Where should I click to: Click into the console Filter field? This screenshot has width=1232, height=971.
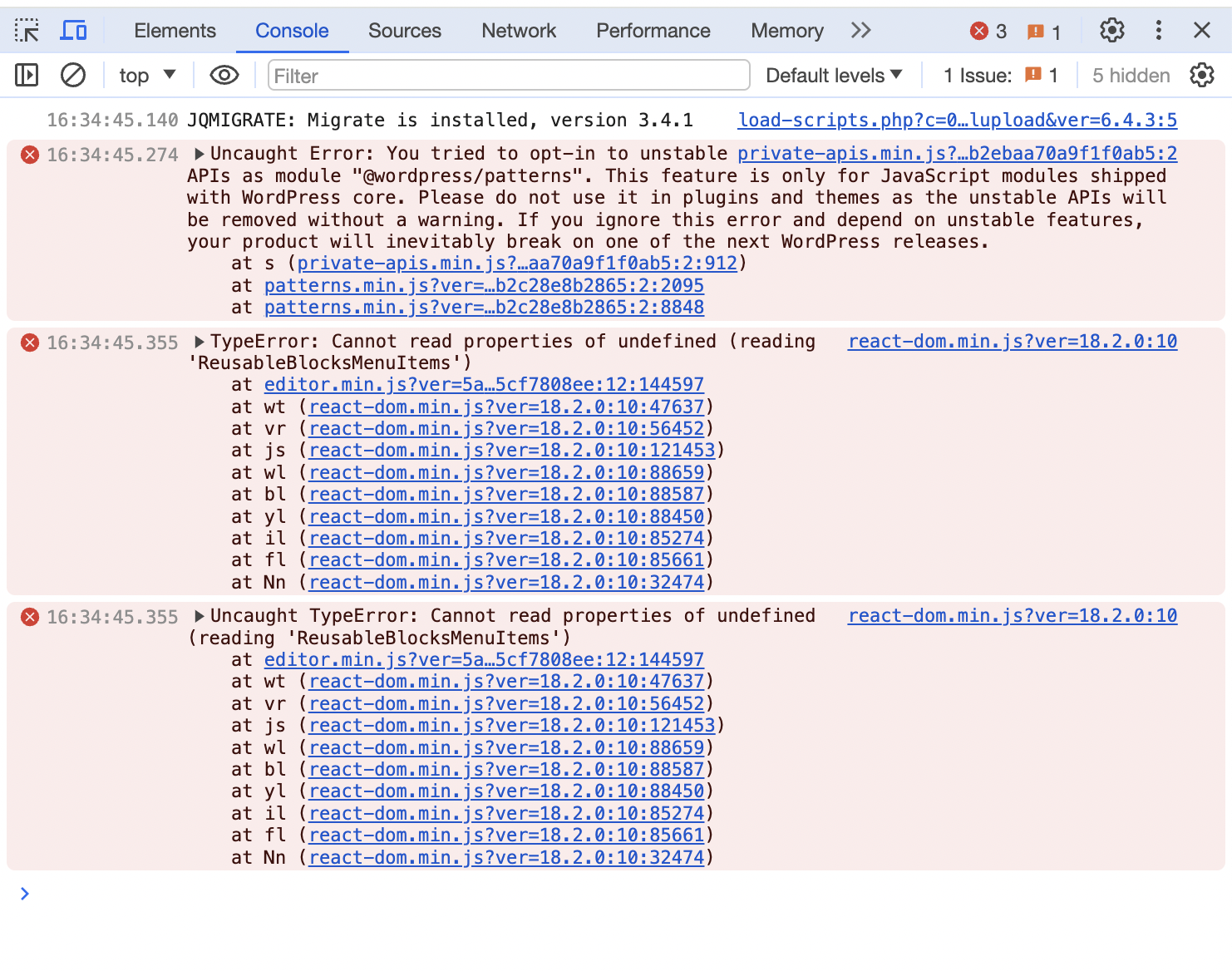coord(508,76)
